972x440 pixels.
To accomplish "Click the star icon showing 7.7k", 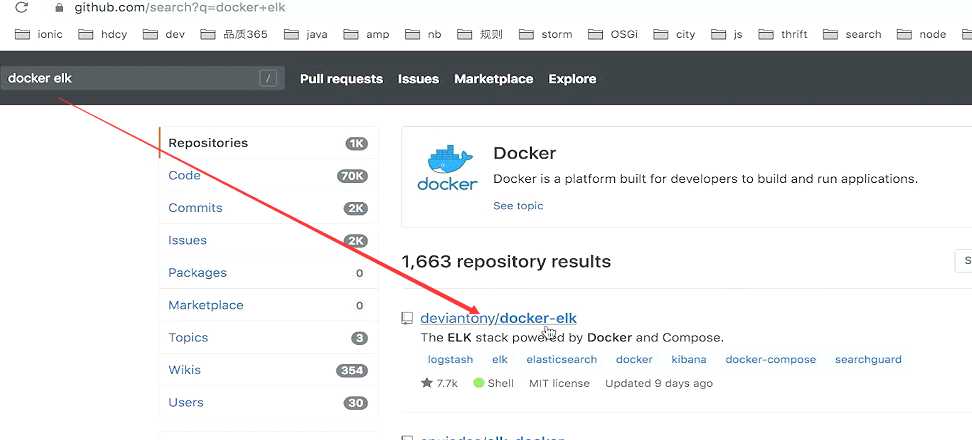I will click(x=426, y=383).
